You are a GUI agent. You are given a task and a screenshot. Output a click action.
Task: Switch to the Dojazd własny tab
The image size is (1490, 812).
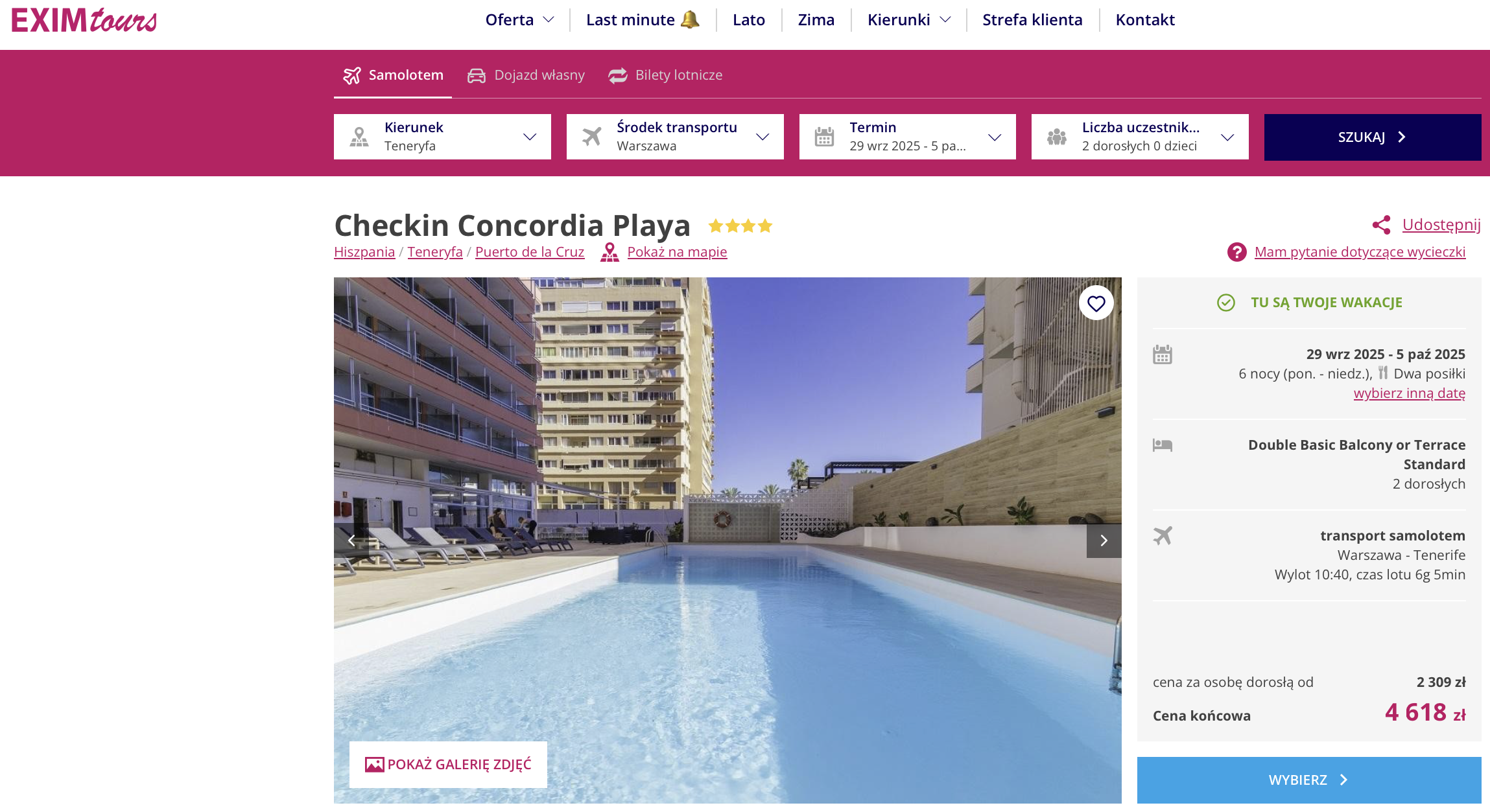tap(526, 75)
